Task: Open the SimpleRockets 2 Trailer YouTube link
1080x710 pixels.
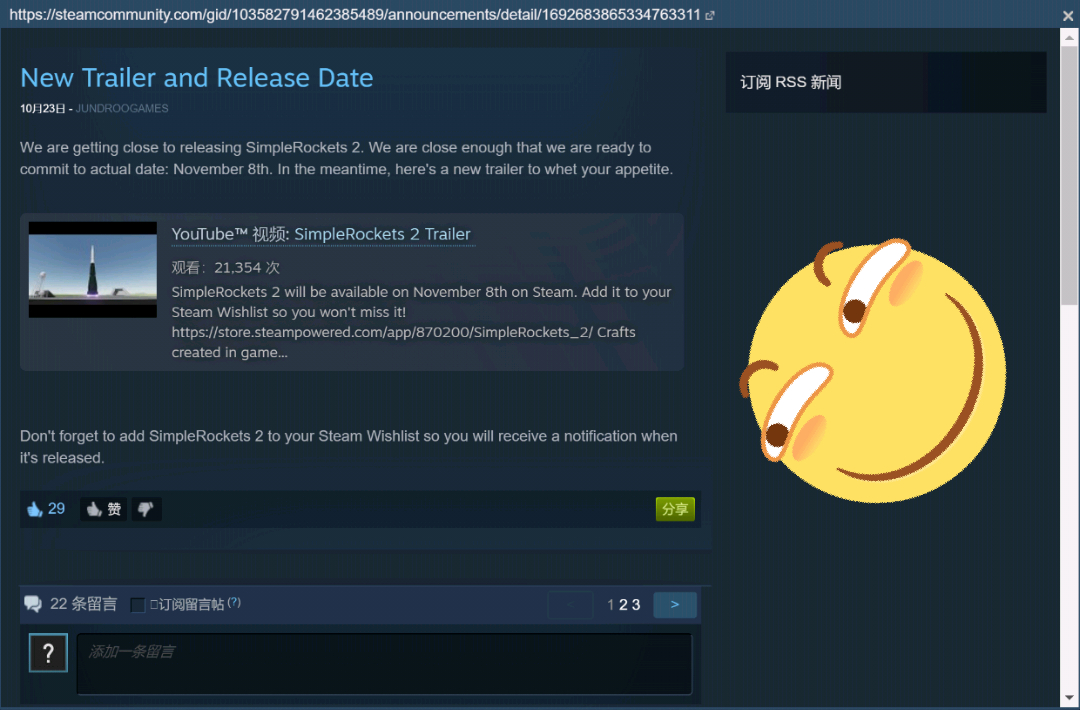Action: 382,234
